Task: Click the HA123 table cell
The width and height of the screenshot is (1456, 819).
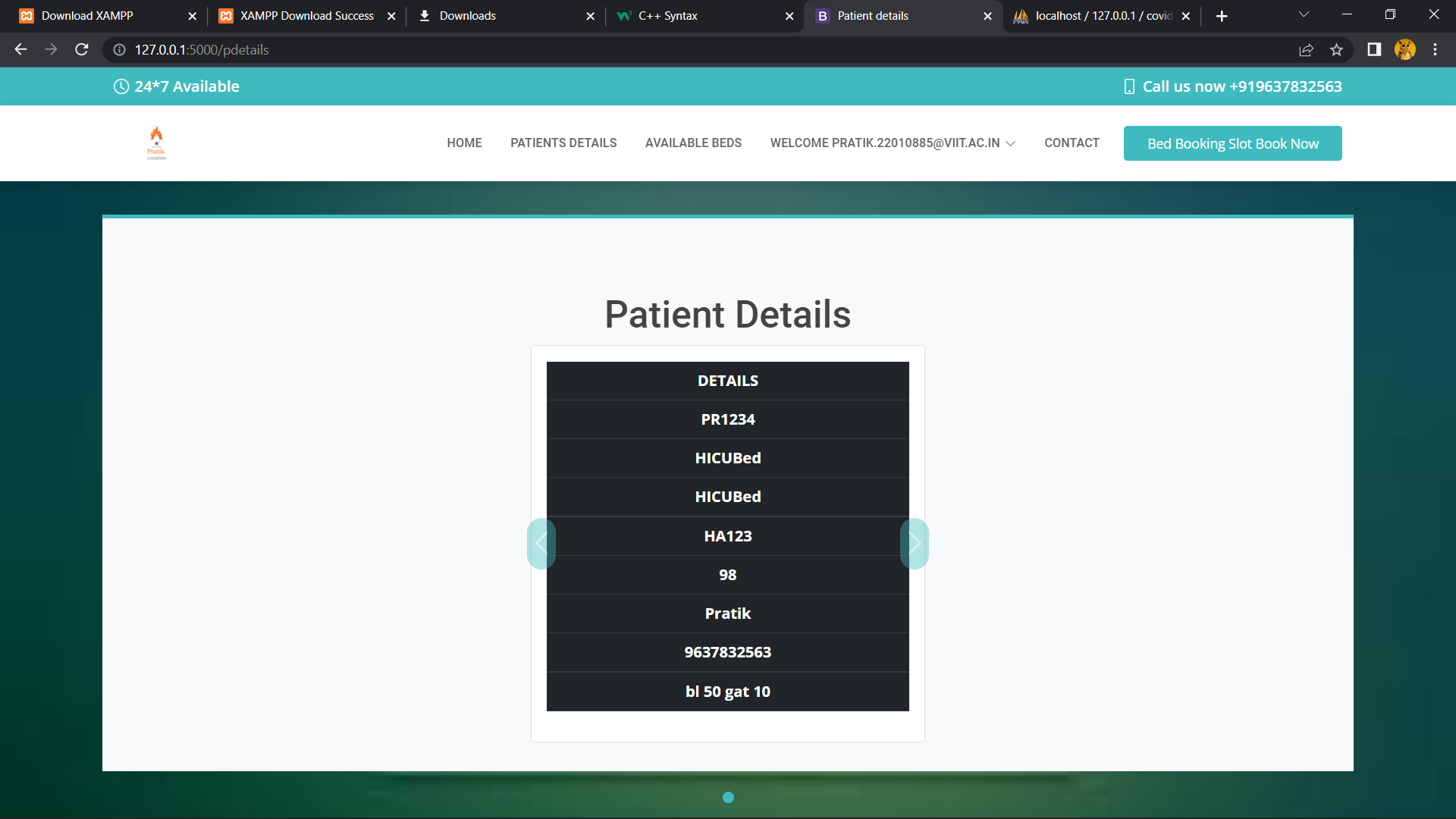Action: (x=728, y=536)
